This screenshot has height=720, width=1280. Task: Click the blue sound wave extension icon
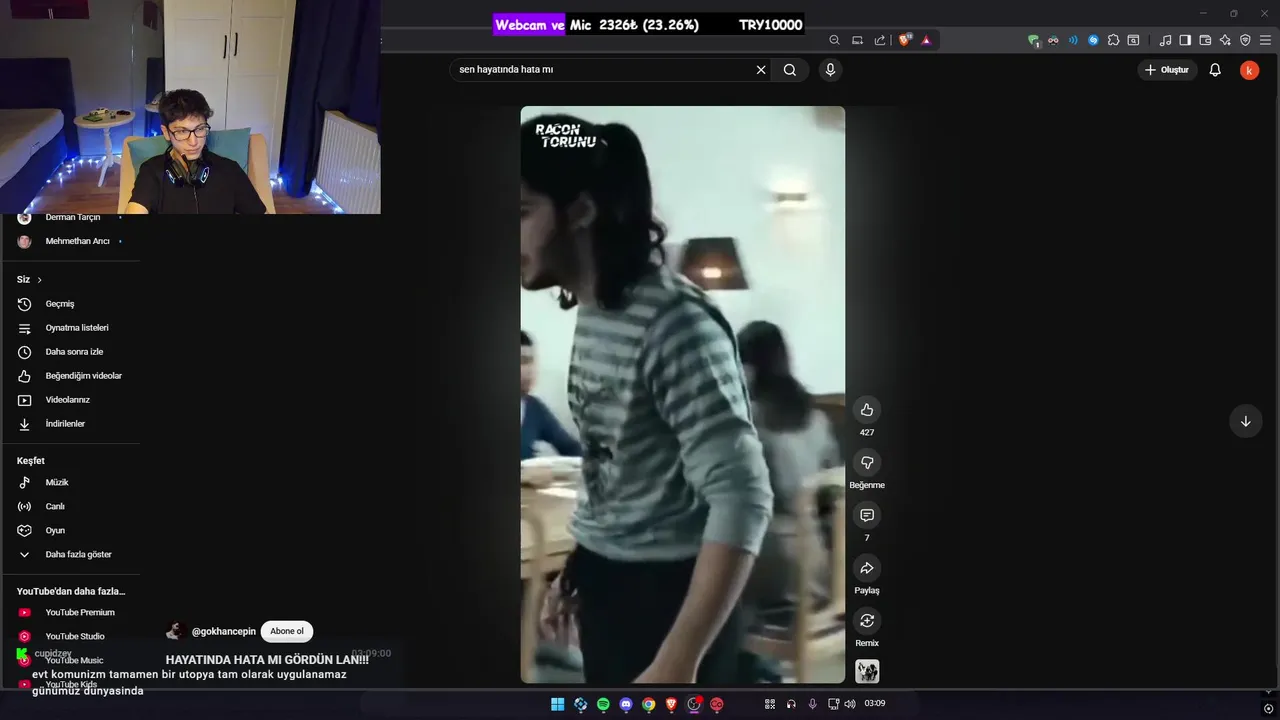point(1073,40)
